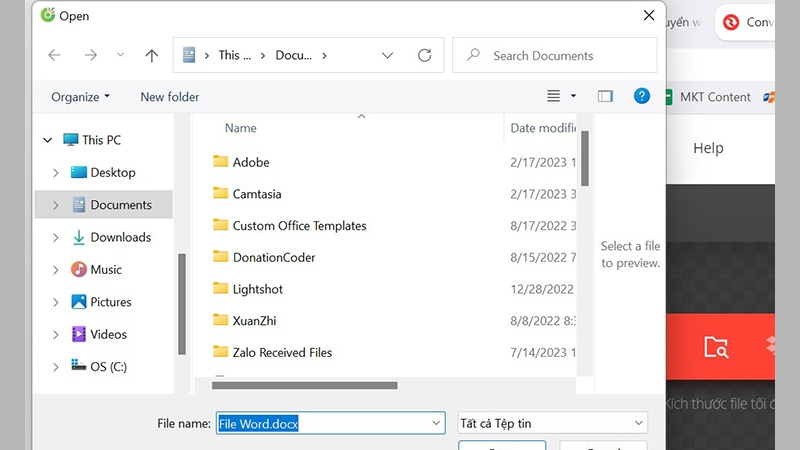The height and width of the screenshot is (450, 800).
Task: Select the Zalo Received Files folder
Action: pos(282,352)
